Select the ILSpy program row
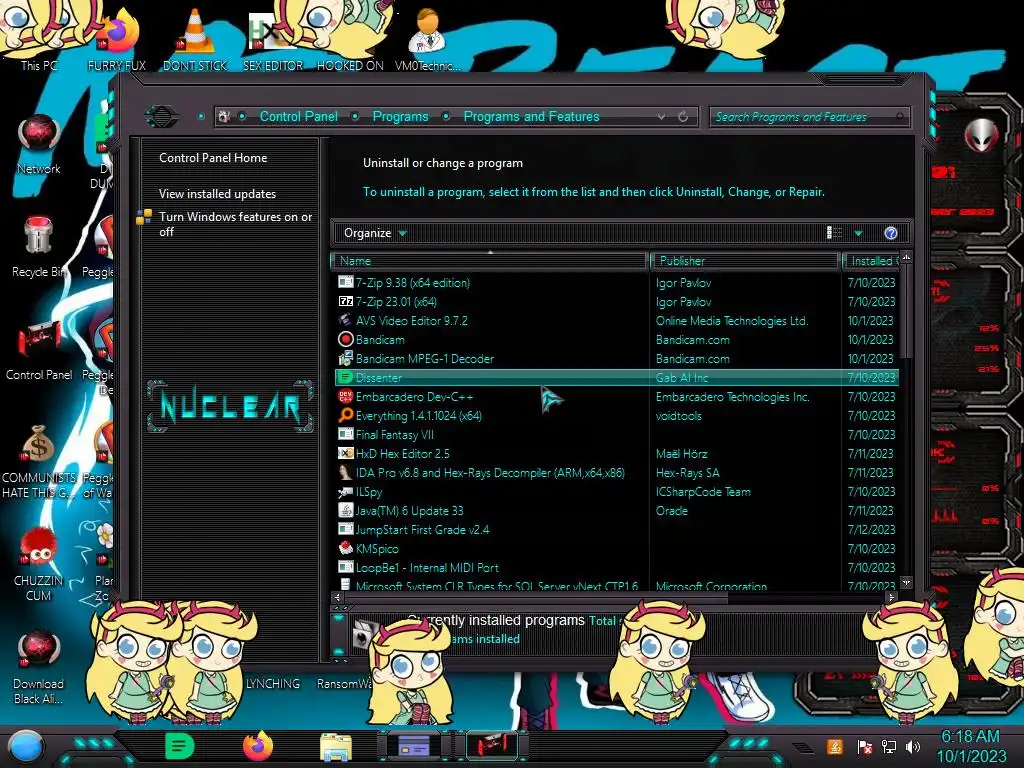1024x768 pixels. (x=616, y=492)
